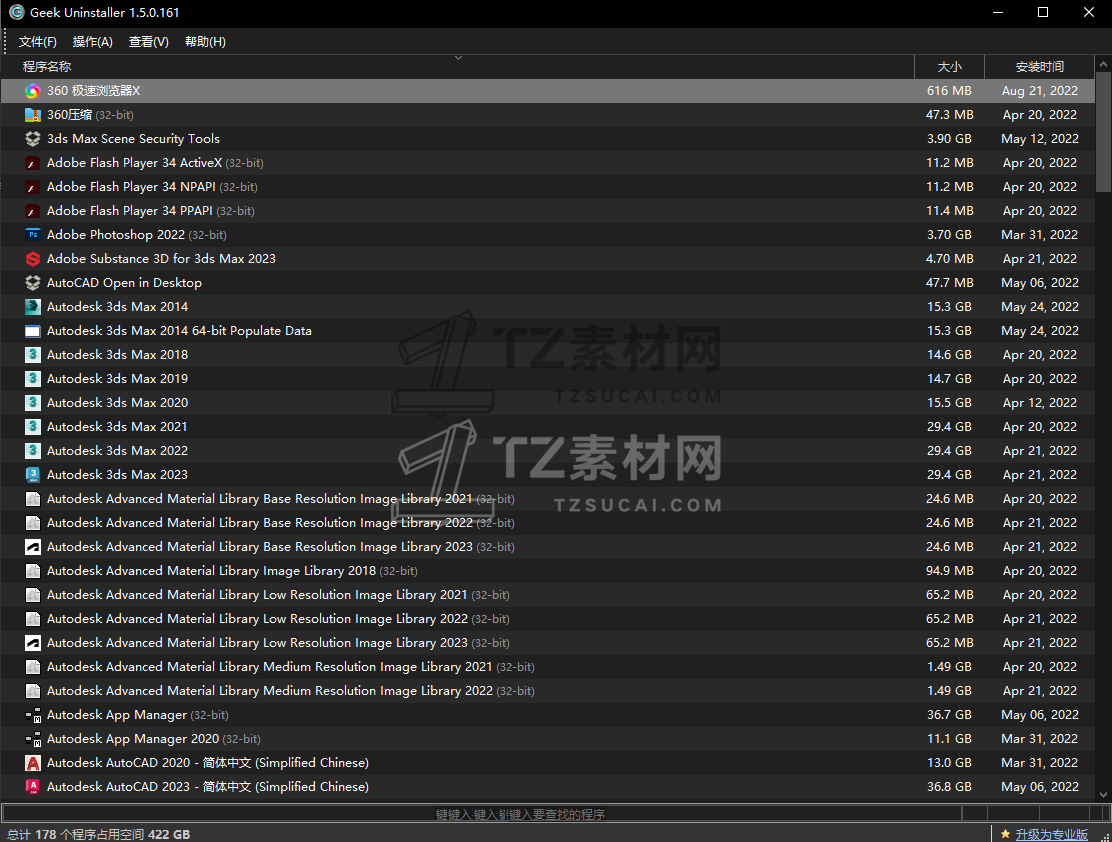This screenshot has height=842, width=1112.
Task: Select the Autodesk 3ds Max 2014 icon
Action: [33, 307]
